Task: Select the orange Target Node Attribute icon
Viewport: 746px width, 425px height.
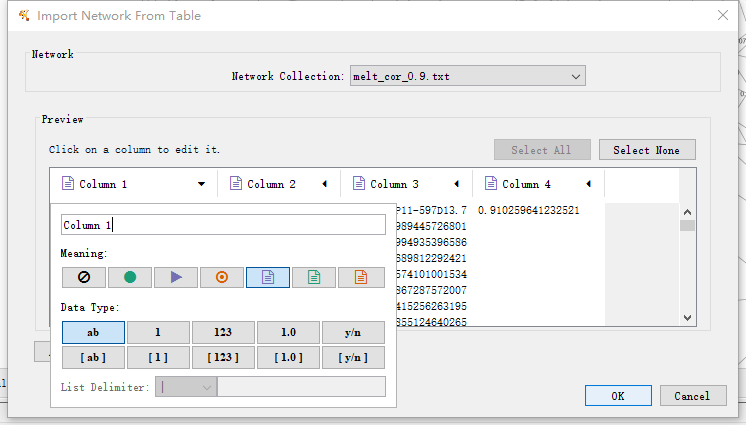Action: [360, 277]
